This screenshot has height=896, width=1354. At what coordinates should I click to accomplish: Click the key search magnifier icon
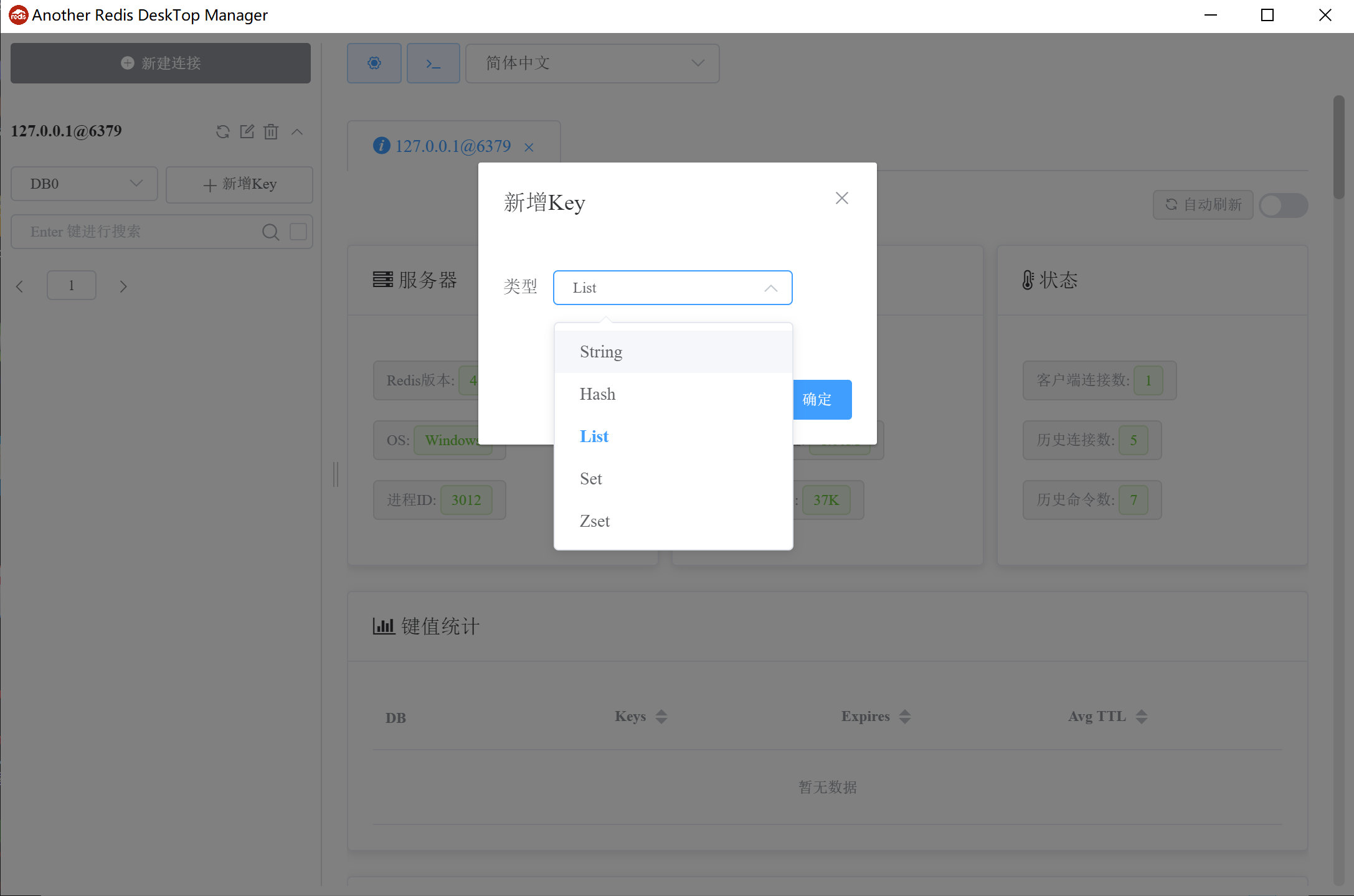click(x=270, y=232)
